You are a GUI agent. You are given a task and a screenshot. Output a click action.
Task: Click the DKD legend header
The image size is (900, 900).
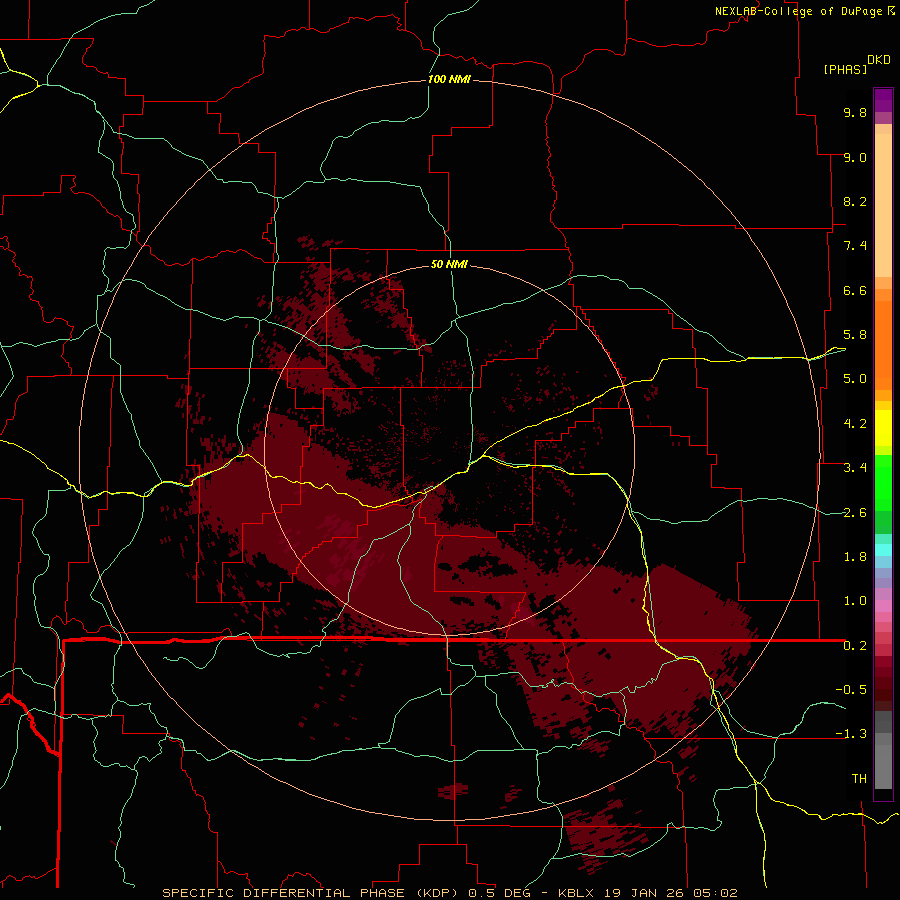pyautogui.click(x=879, y=60)
